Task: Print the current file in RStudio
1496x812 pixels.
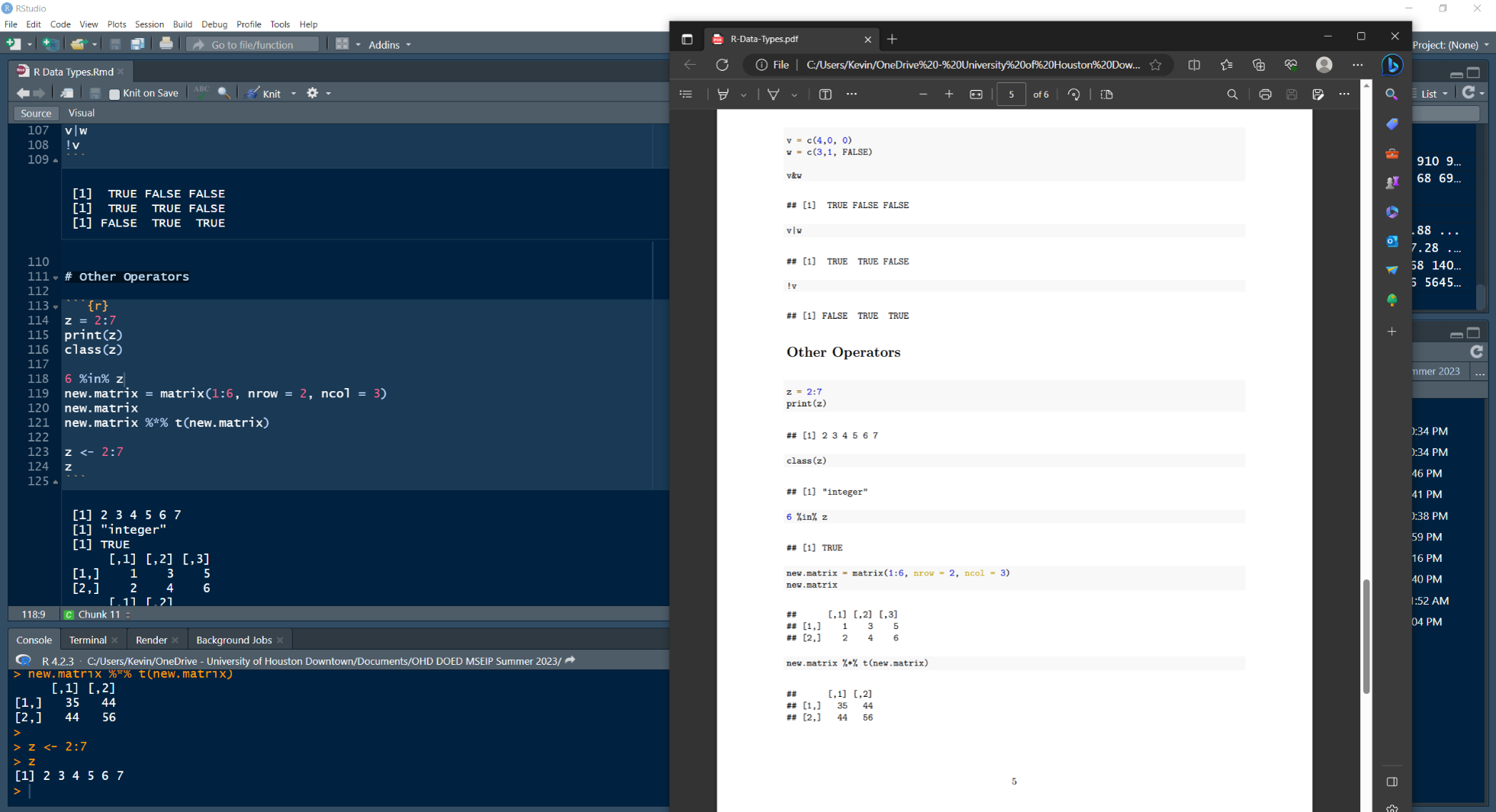Action: click(166, 44)
